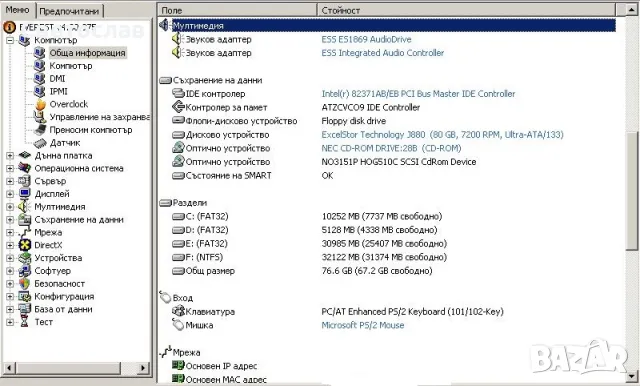Viewport: 640px width, 386px height.
Task: Expand the Тест tree node
Action: tap(10, 322)
